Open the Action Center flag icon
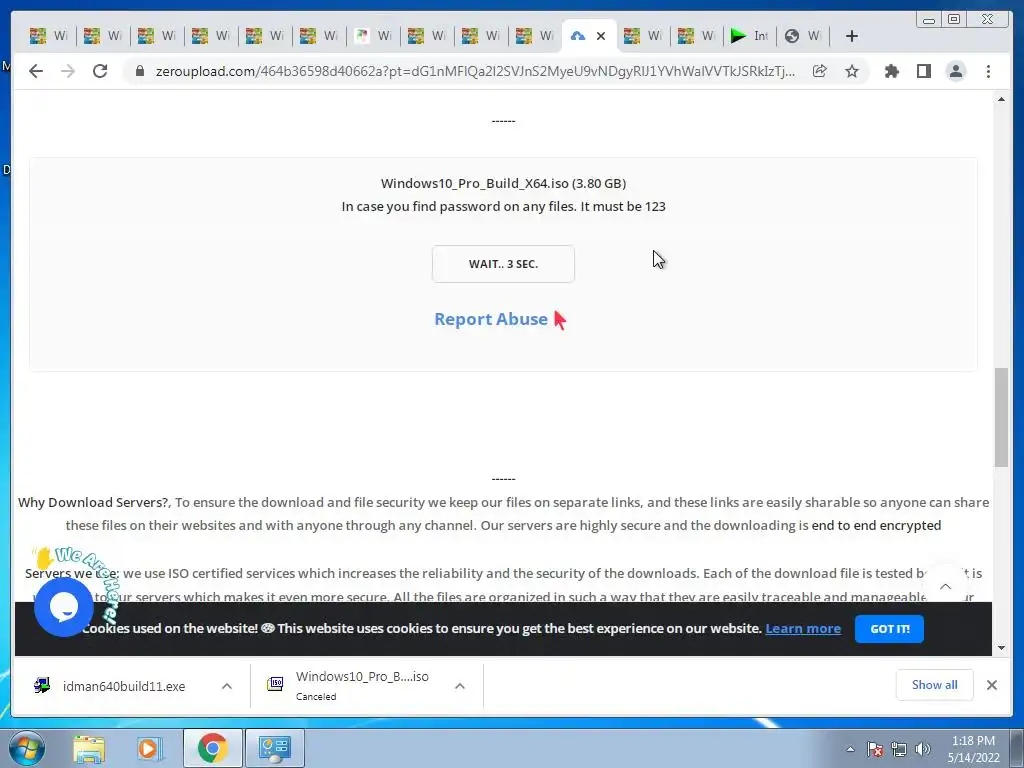1024x768 pixels. click(x=875, y=749)
